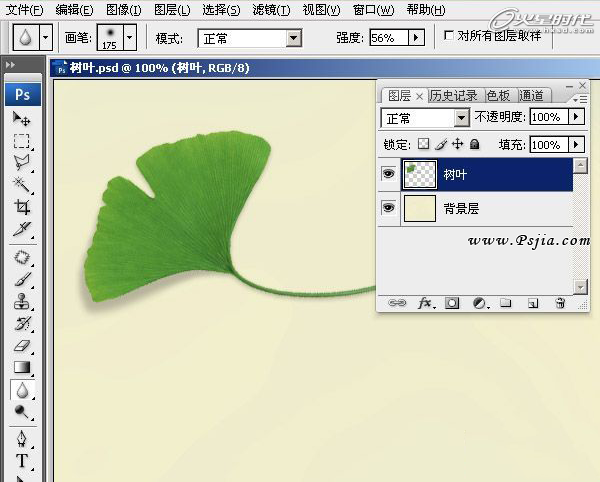Create a new layer with panel icon

tap(533, 302)
